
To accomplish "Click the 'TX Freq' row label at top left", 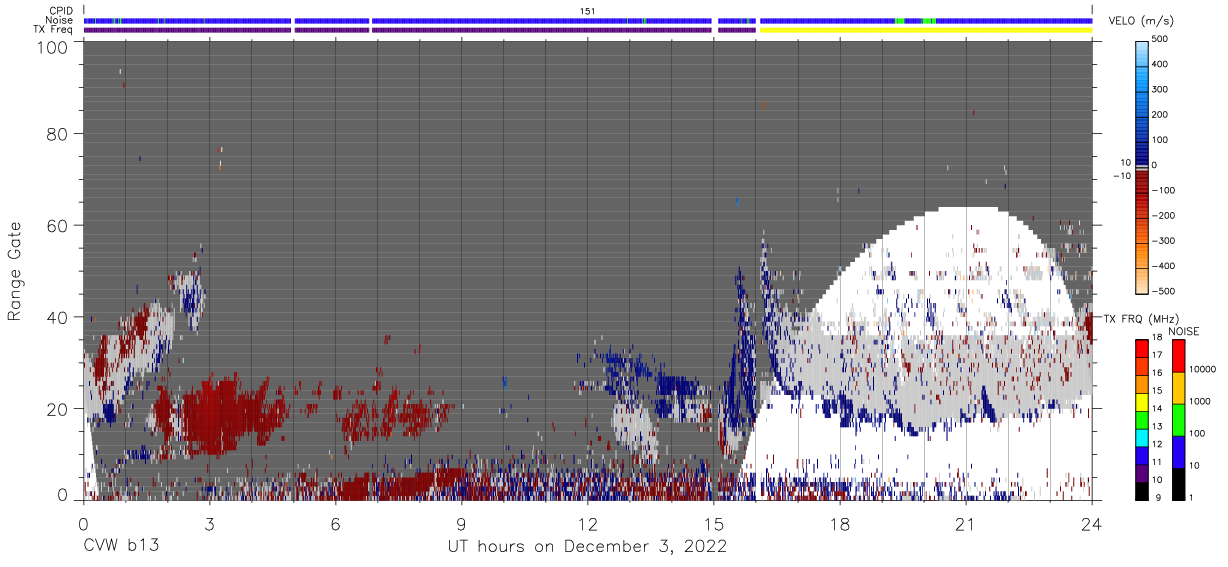I will tap(52, 30).
